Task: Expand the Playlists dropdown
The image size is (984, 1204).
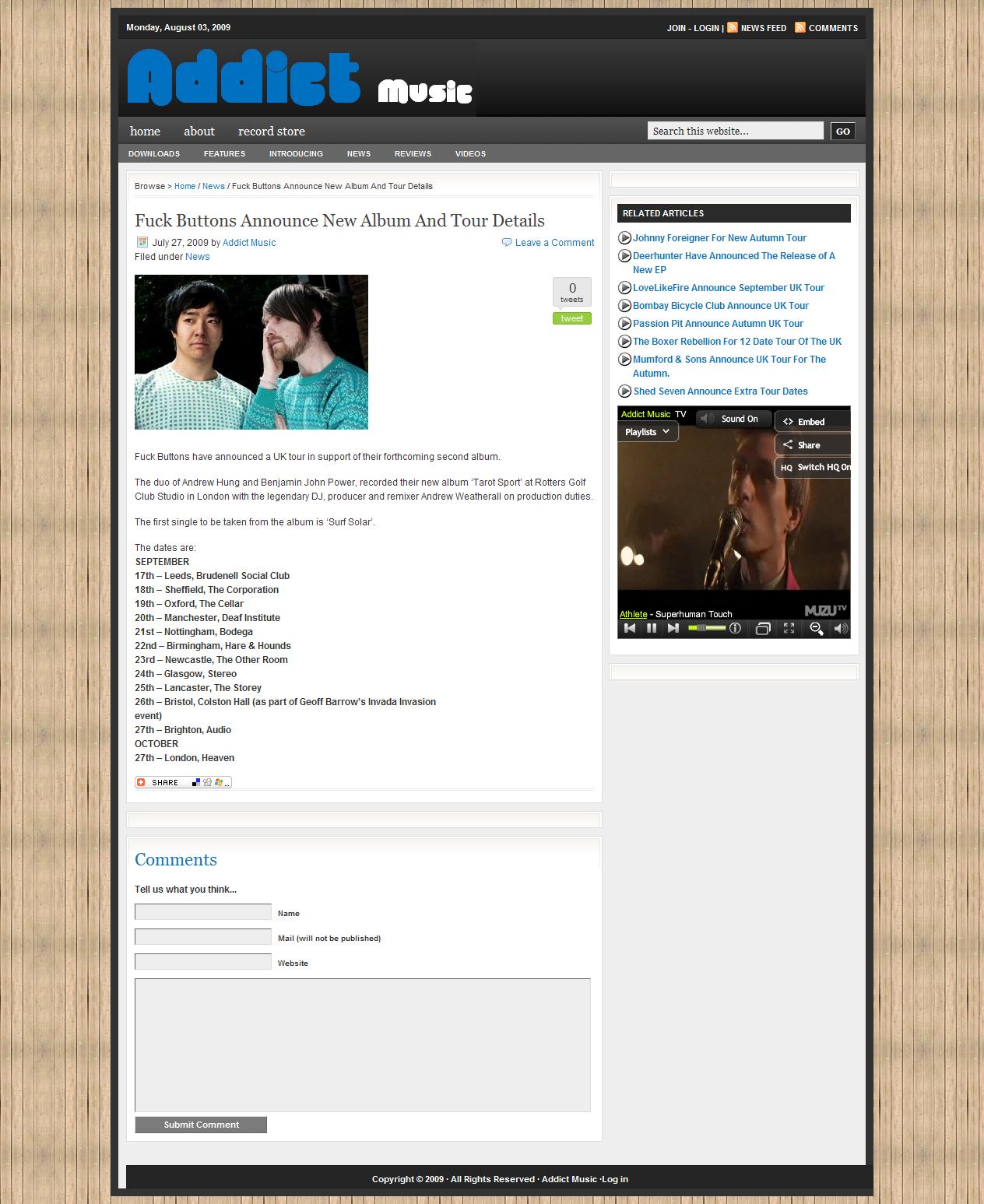Action: (648, 432)
